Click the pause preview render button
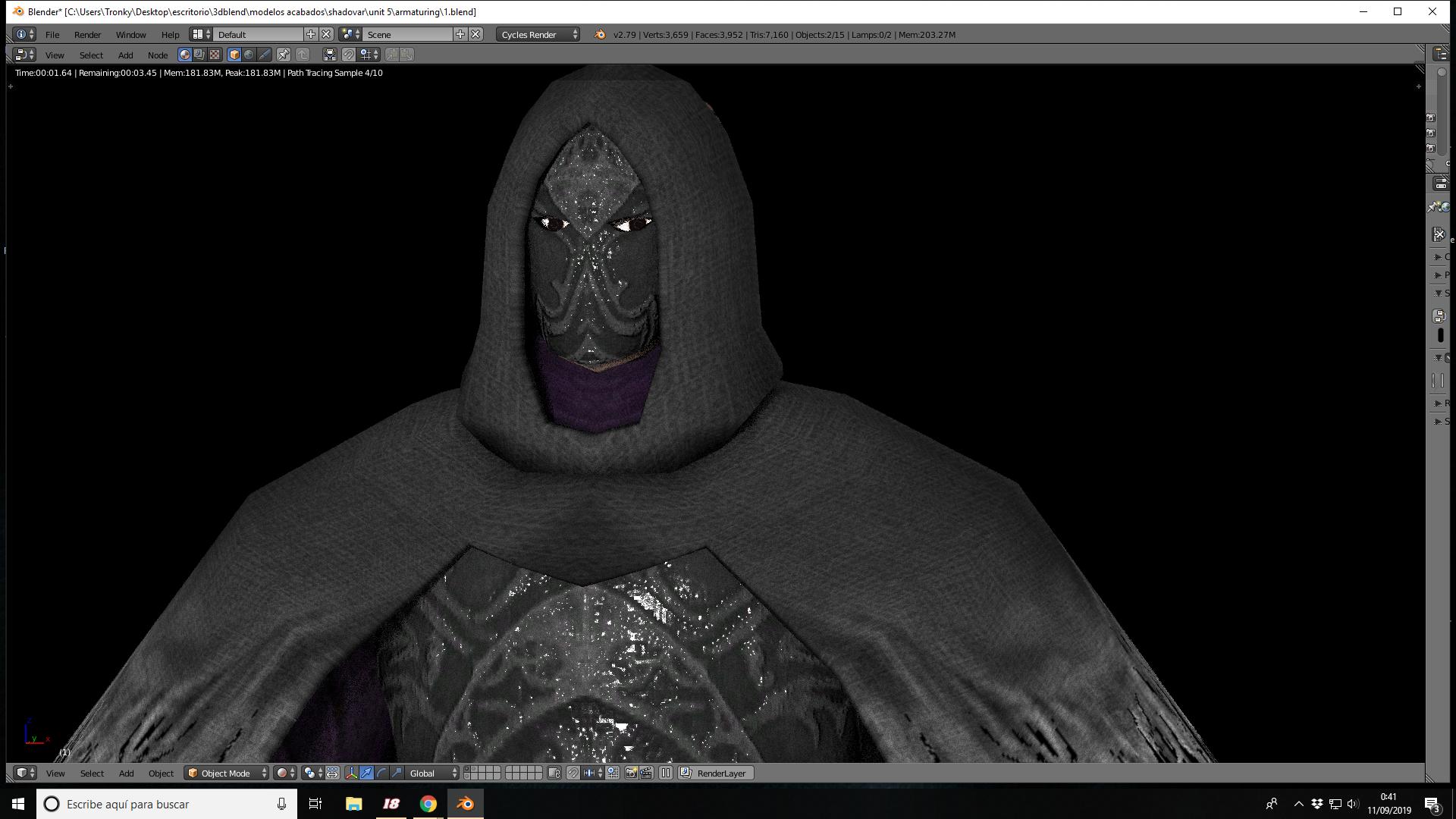1456x819 pixels. coord(666,773)
